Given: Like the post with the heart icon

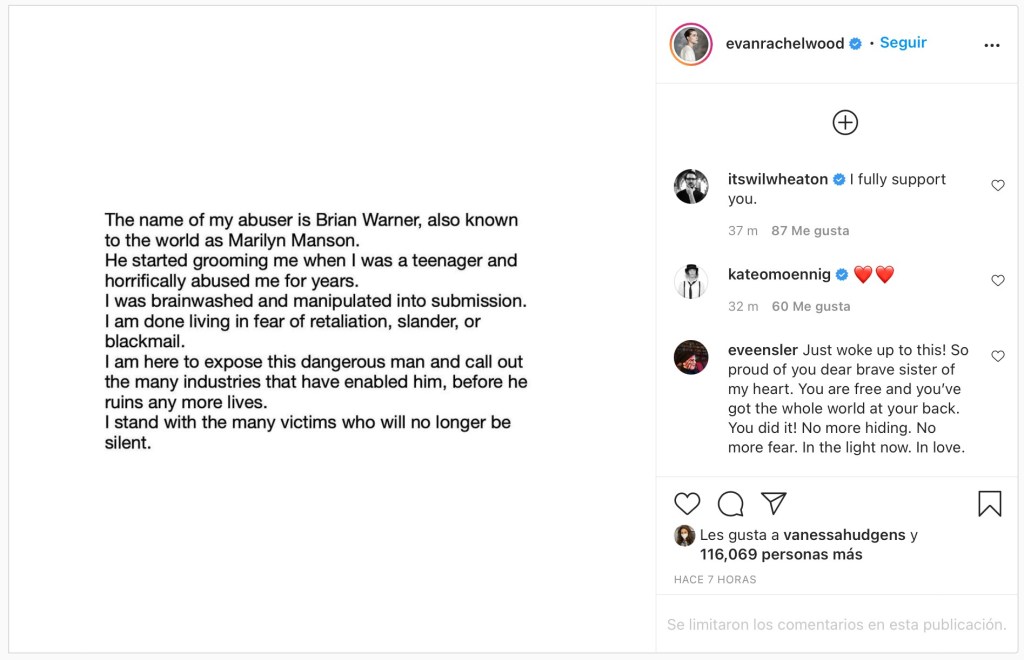Looking at the screenshot, I should pos(687,504).
